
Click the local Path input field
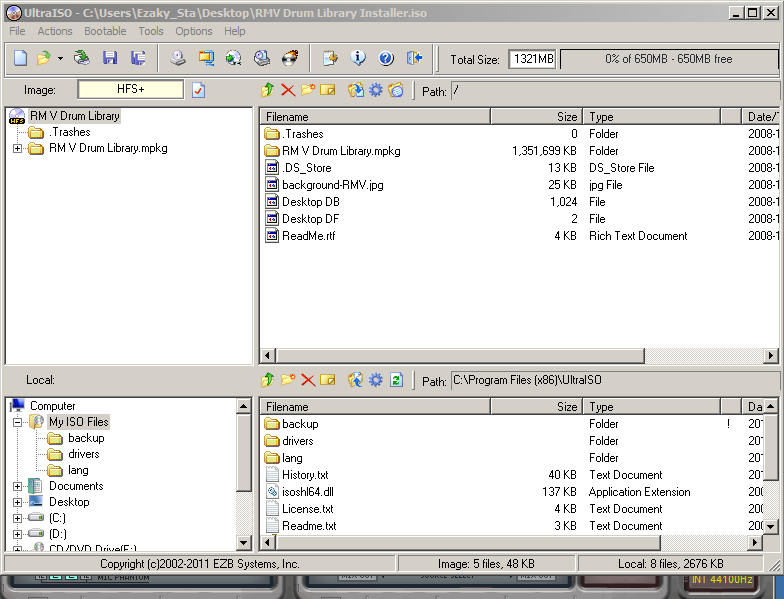coord(615,380)
